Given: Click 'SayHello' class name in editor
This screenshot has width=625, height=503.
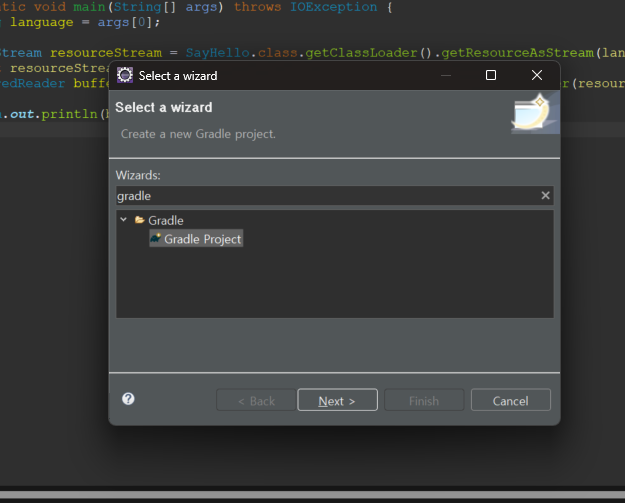Looking at the screenshot, I should [x=218, y=53].
